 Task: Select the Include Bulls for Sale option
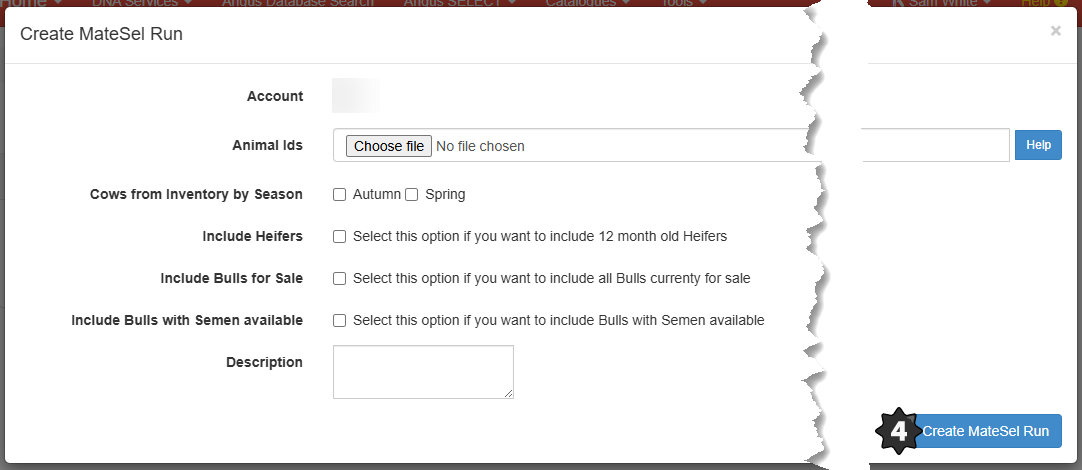click(x=340, y=279)
